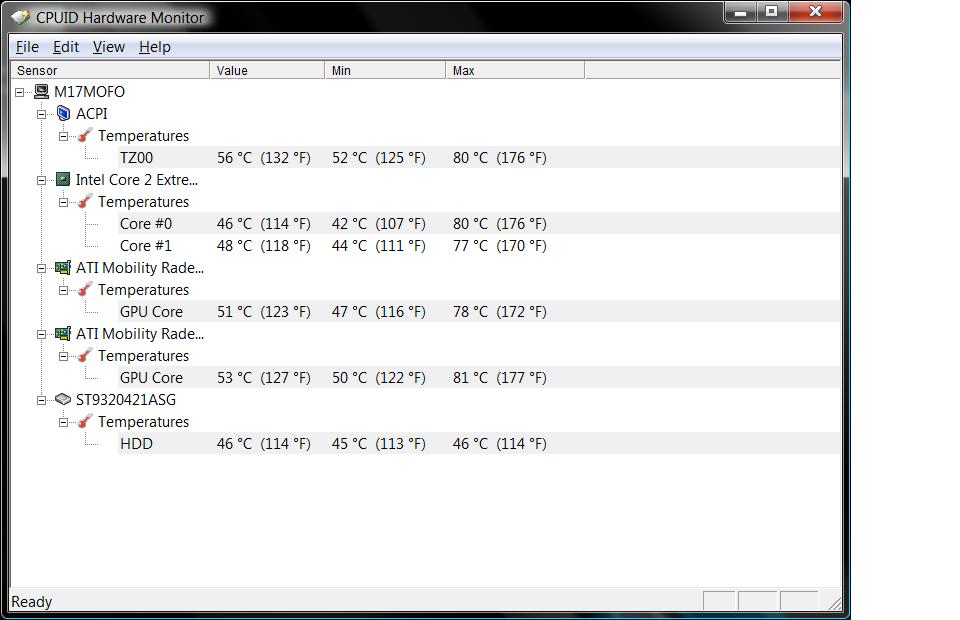Open the Edit menu

pos(66,47)
